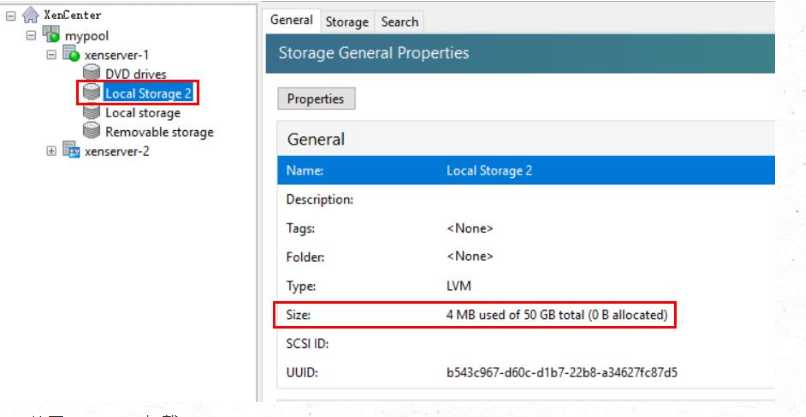The width and height of the screenshot is (806, 417).
Task: Click the Removable storage disk icon
Action: 91,131
